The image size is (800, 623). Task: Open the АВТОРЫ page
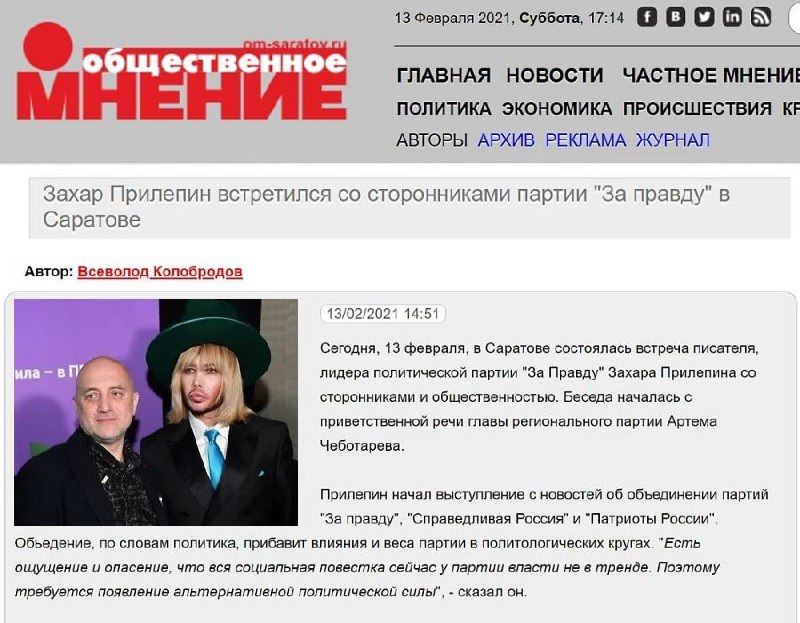point(432,140)
